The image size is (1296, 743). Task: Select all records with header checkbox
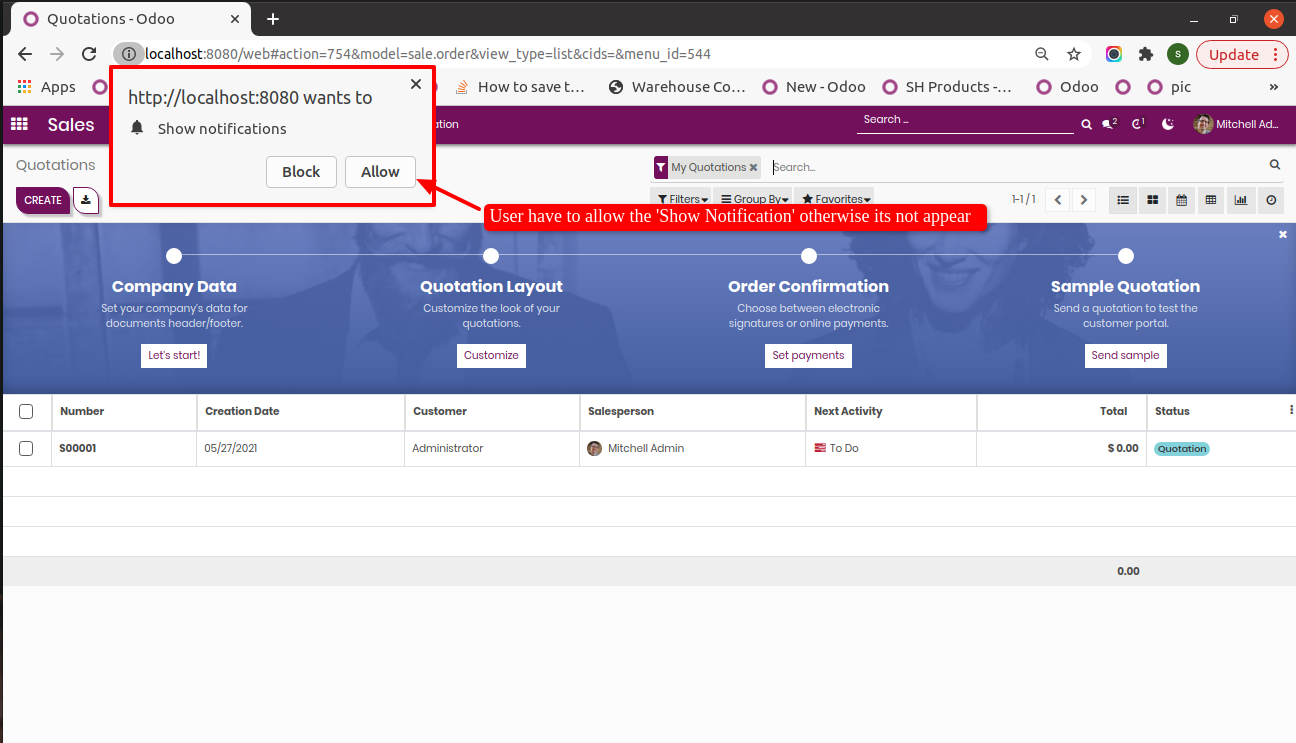(26, 411)
